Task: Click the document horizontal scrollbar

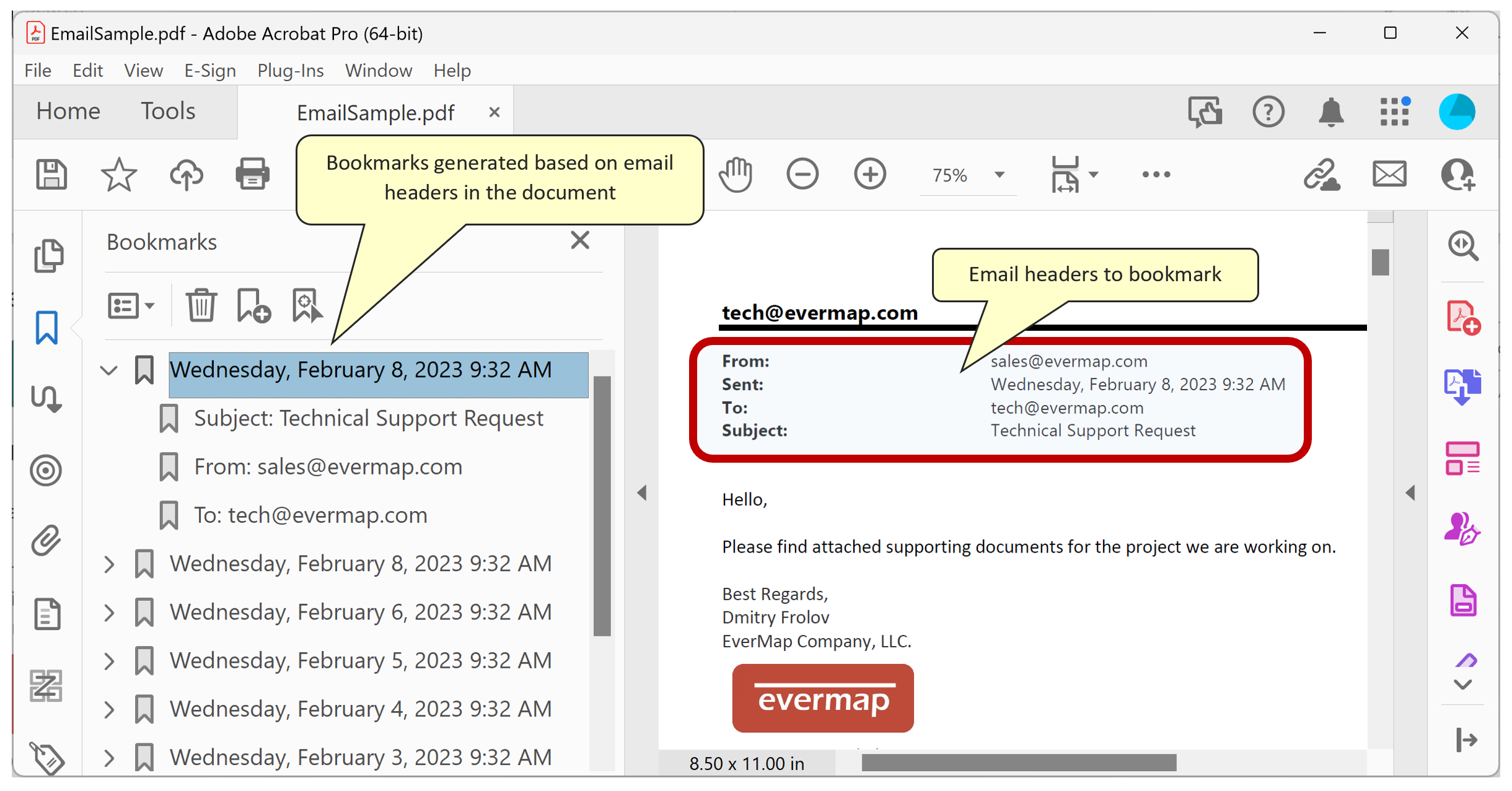Action: [x=1019, y=763]
